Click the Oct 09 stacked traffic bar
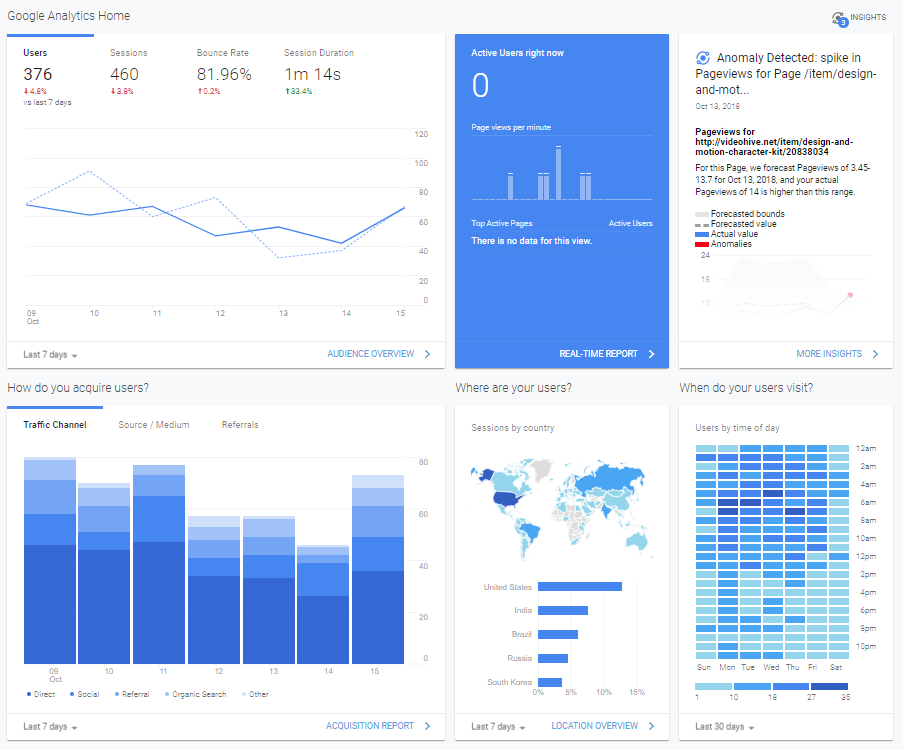 [50, 560]
